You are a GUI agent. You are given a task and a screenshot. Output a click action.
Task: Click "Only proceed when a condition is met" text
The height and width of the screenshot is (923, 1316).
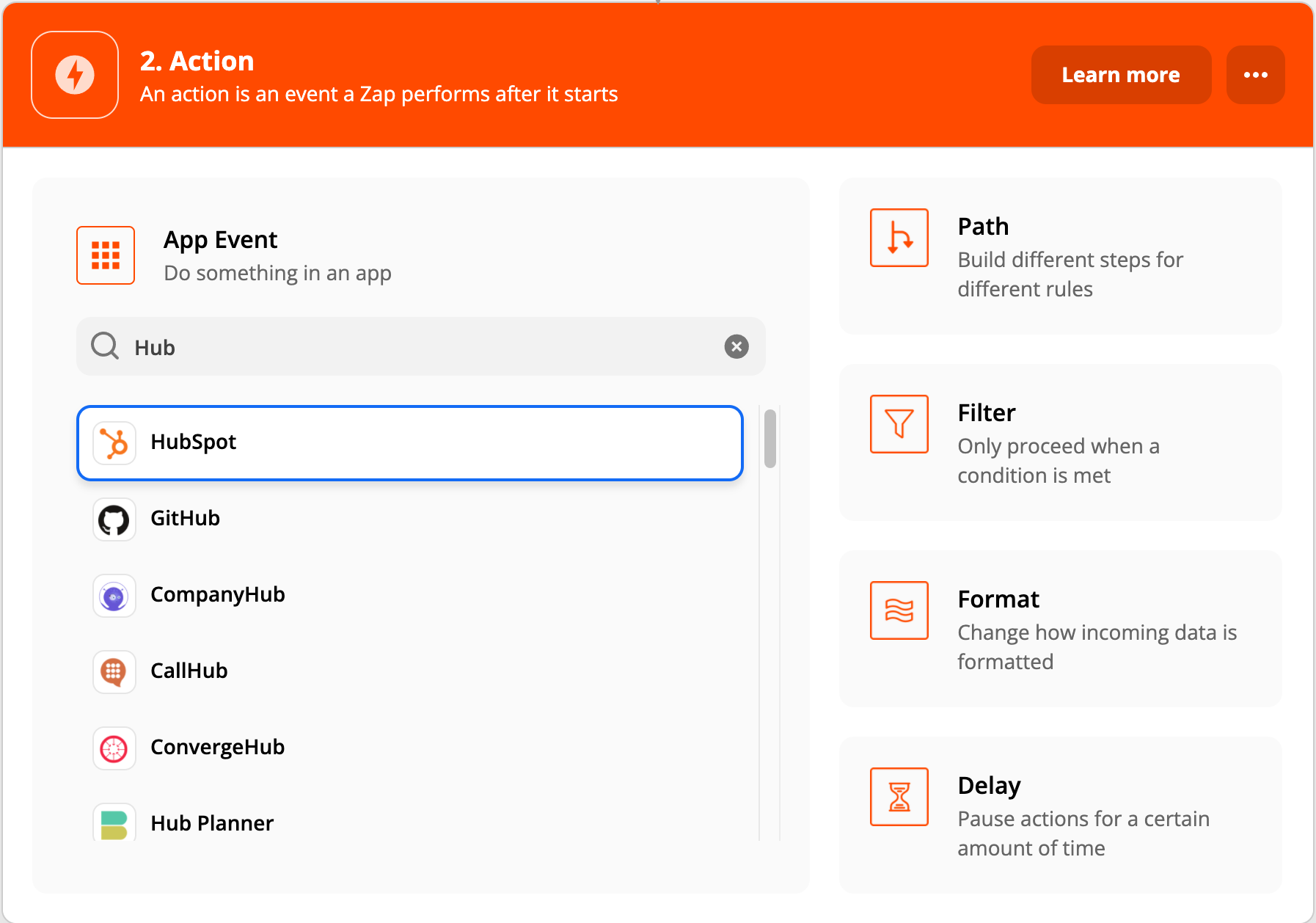pos(1059,461)
